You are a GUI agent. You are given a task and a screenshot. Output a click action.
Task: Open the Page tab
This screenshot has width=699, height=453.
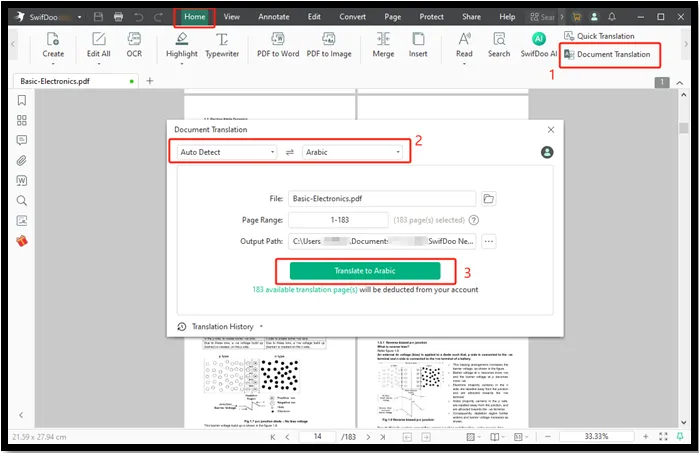[393, 17]
